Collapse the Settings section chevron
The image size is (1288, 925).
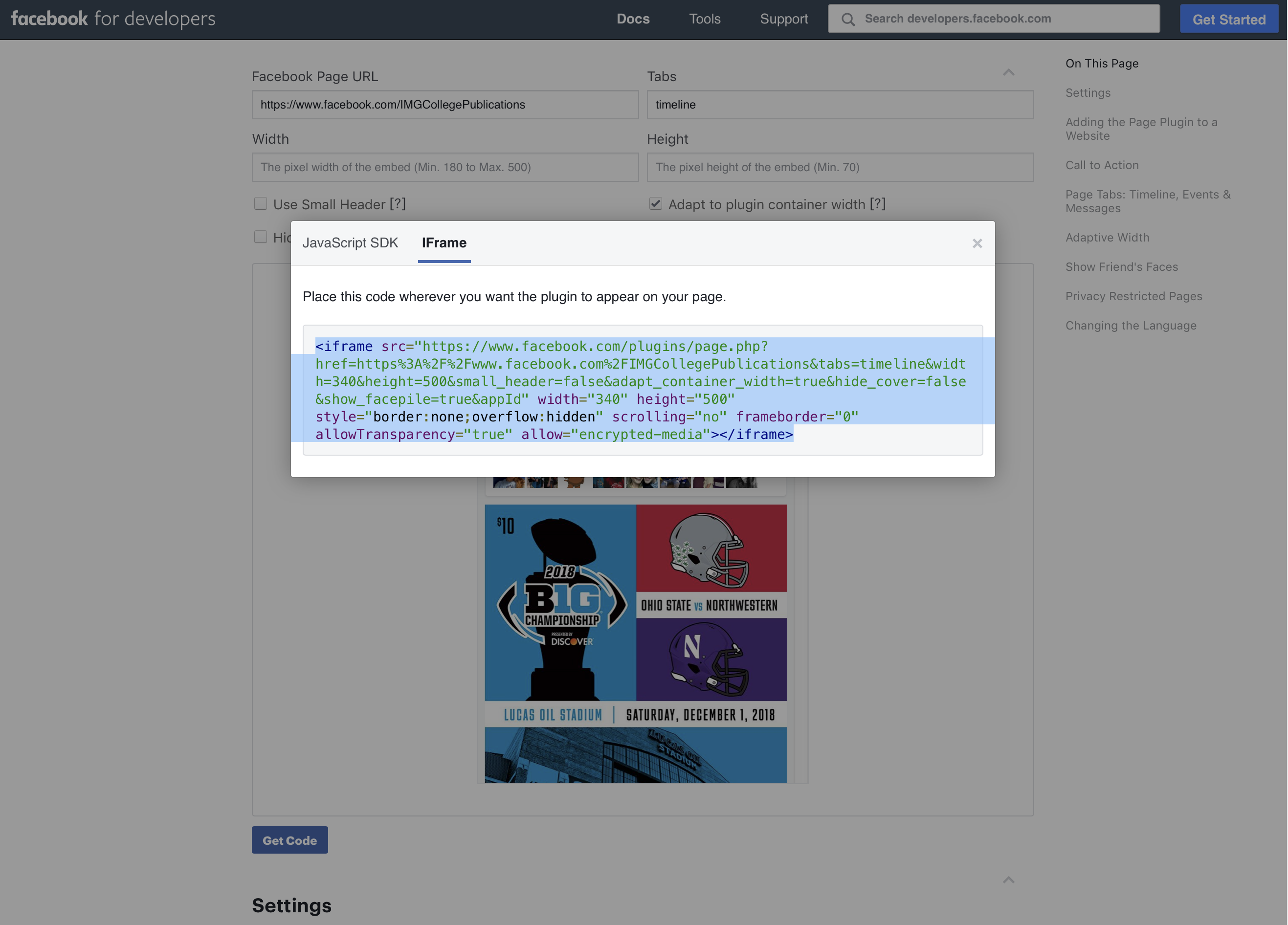click(1008, 880)
